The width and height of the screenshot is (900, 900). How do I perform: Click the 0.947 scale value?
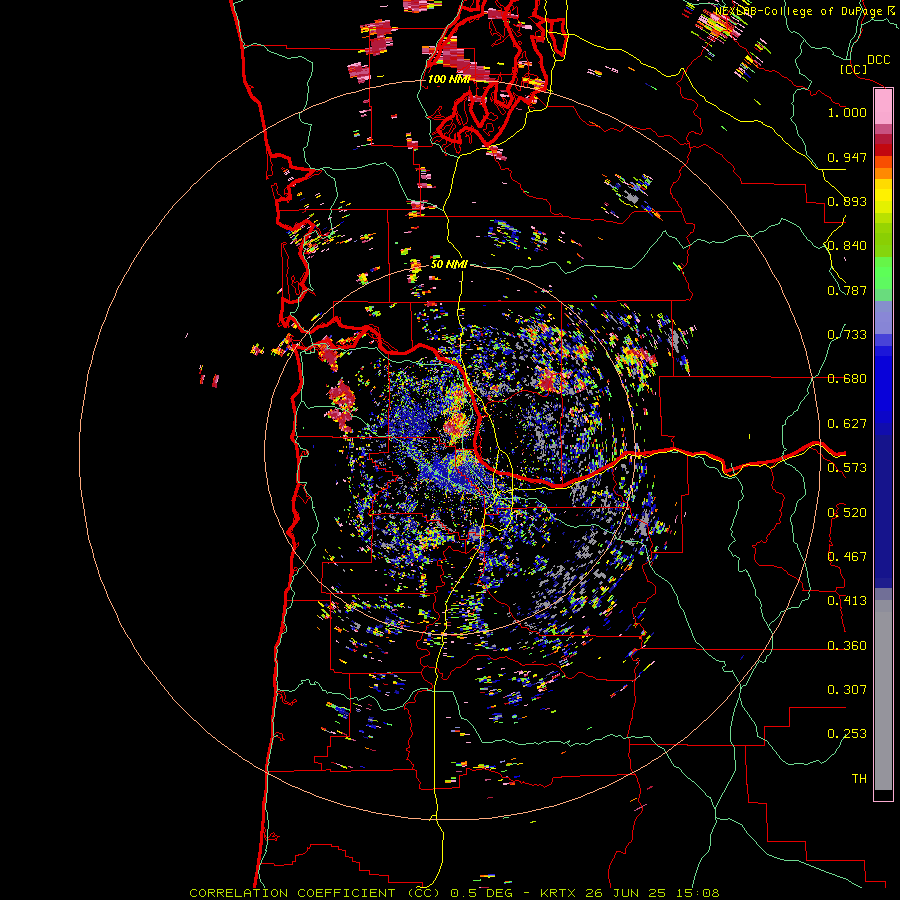pyautogui.click(x=847, y=157)
